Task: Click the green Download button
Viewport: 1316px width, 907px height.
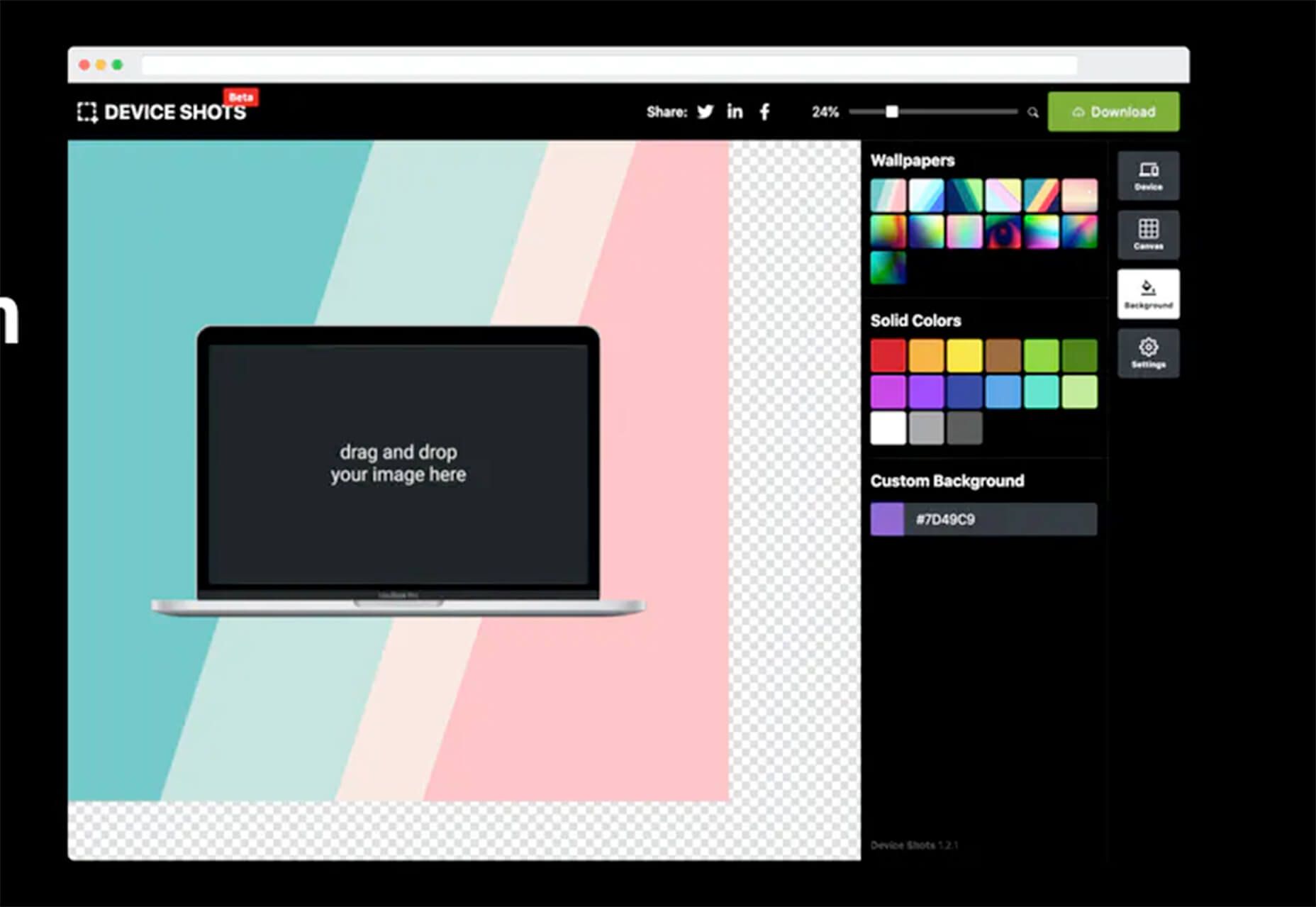Action: (1113, 112)
